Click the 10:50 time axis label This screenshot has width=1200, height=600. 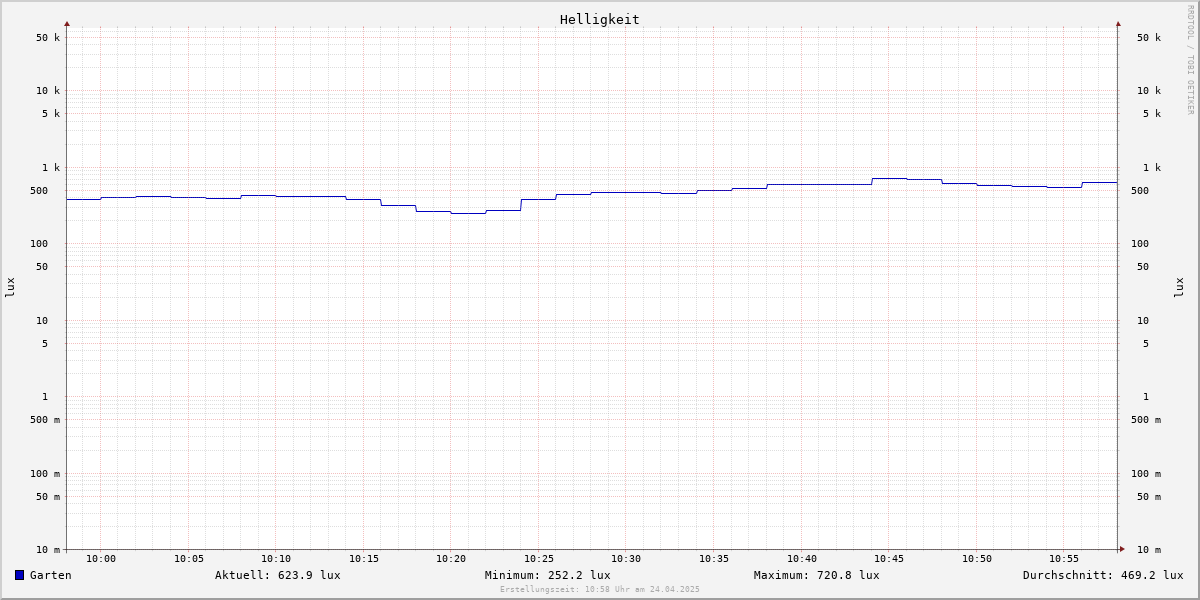(x=977, y=559)
